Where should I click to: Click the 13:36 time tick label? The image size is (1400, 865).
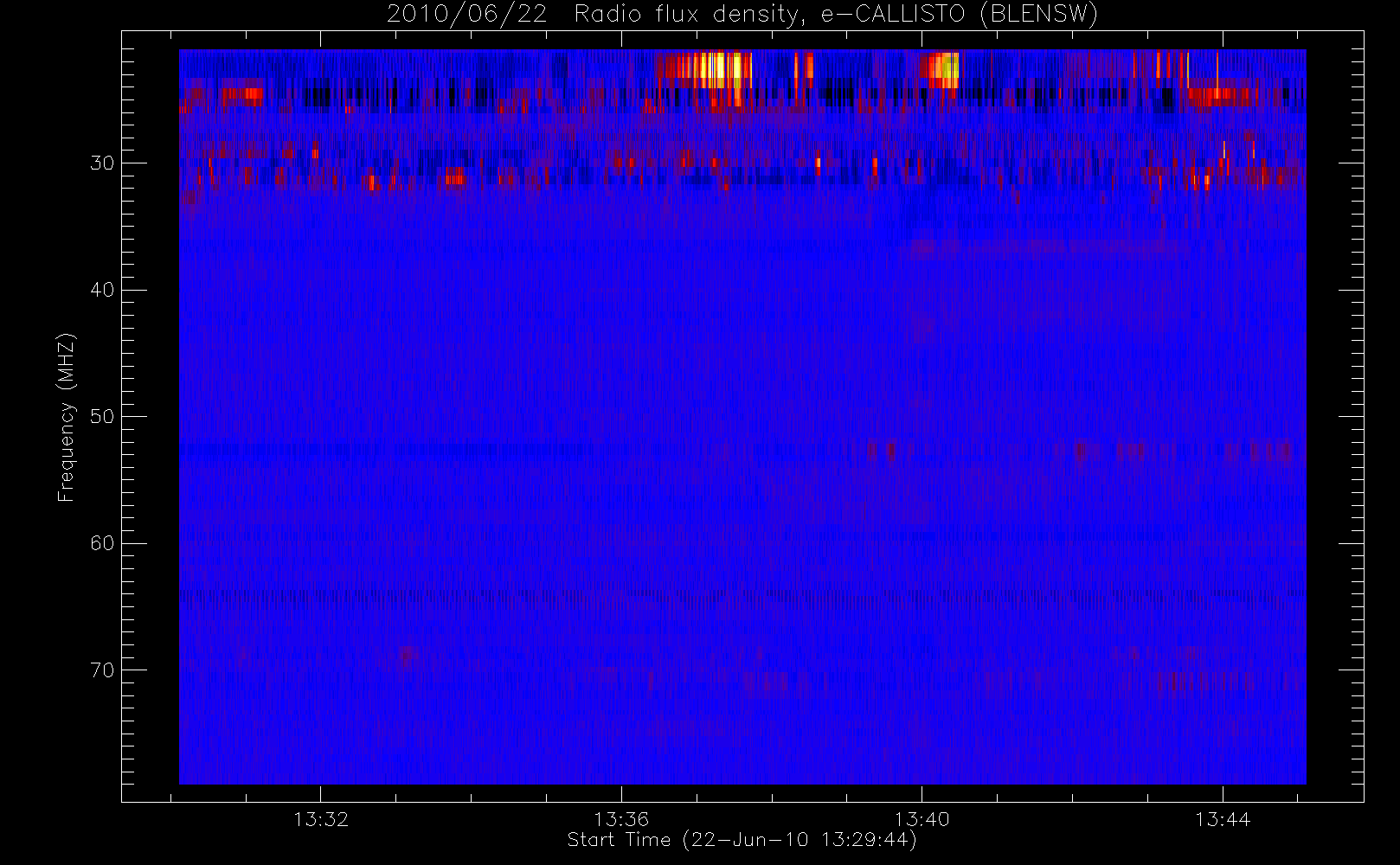621,819
